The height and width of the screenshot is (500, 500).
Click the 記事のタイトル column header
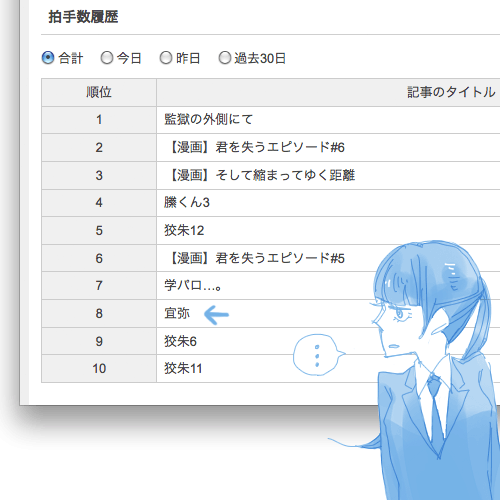[x=451, y=92]
